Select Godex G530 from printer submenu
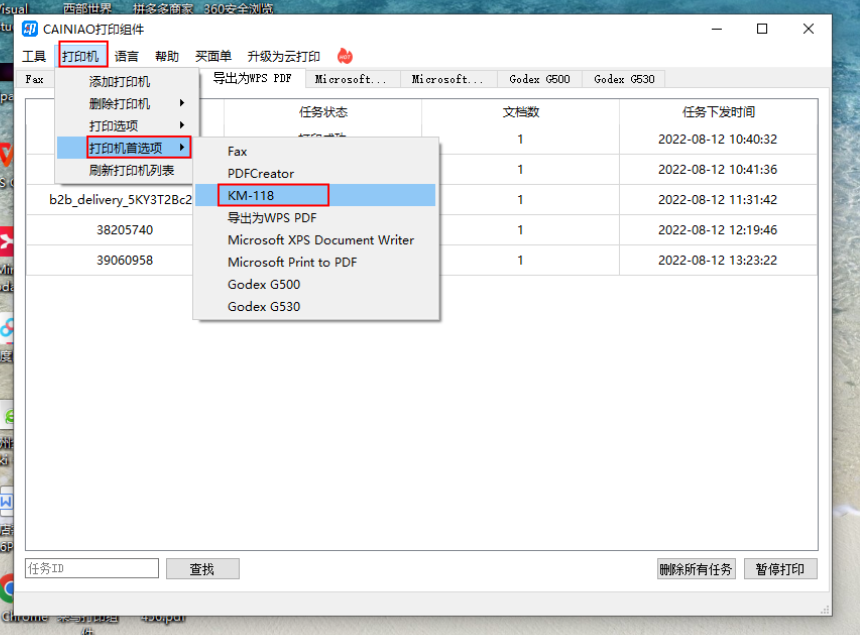Image resolution: width=860 pixels, height=635 pixels. 264,306
